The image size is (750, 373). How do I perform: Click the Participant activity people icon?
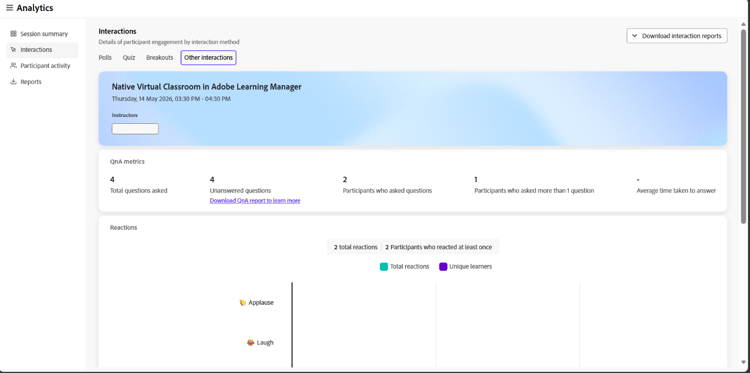13,66
